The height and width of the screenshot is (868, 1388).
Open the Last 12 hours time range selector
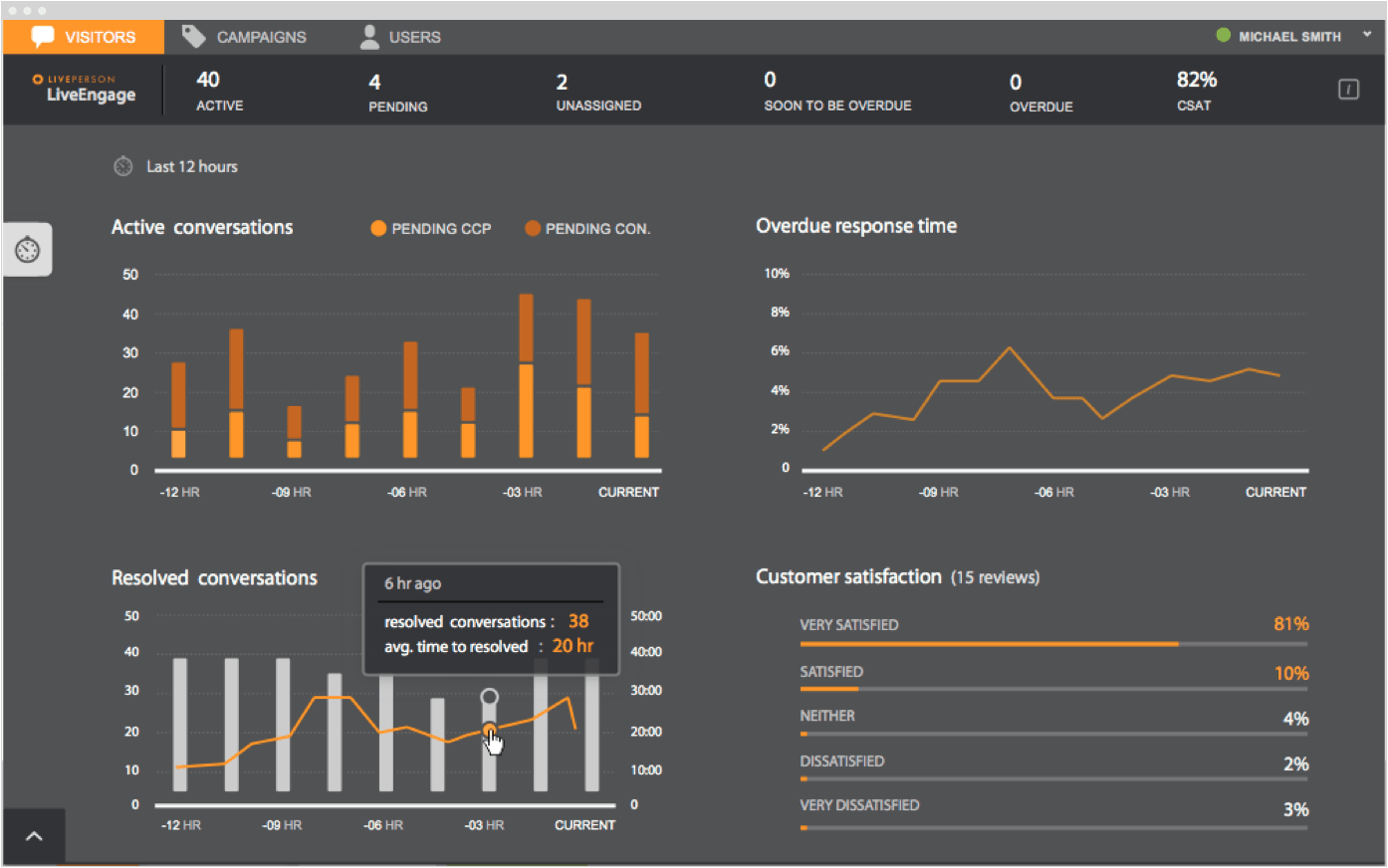[x=191, y=166]
